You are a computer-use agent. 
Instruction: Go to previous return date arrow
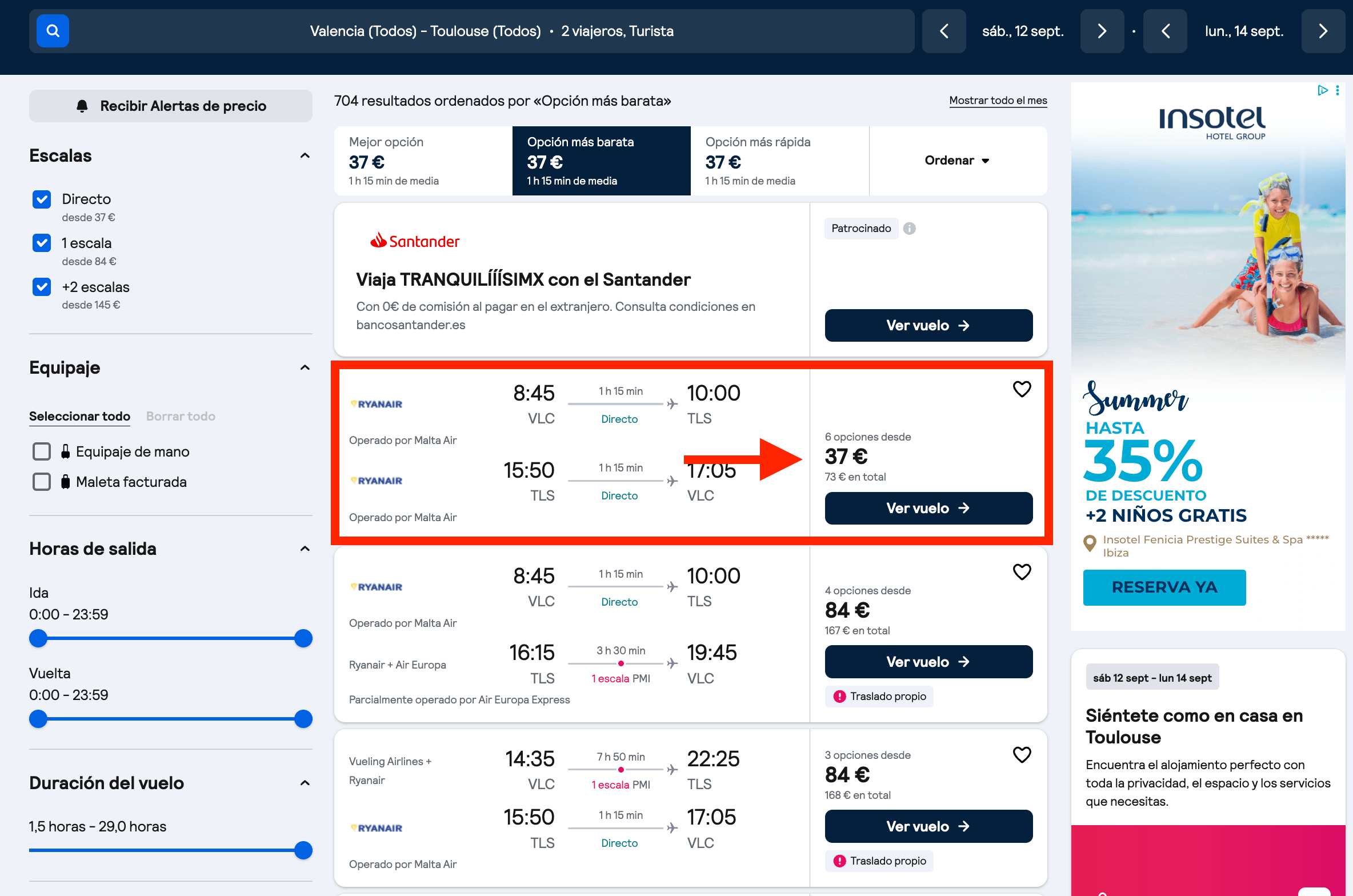1165,31
